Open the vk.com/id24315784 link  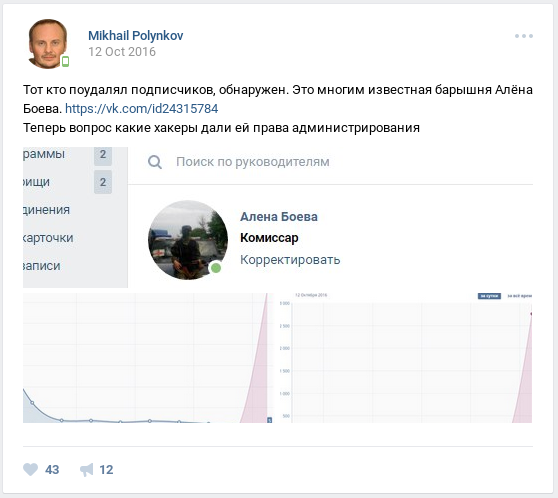[x=141, y=109]
